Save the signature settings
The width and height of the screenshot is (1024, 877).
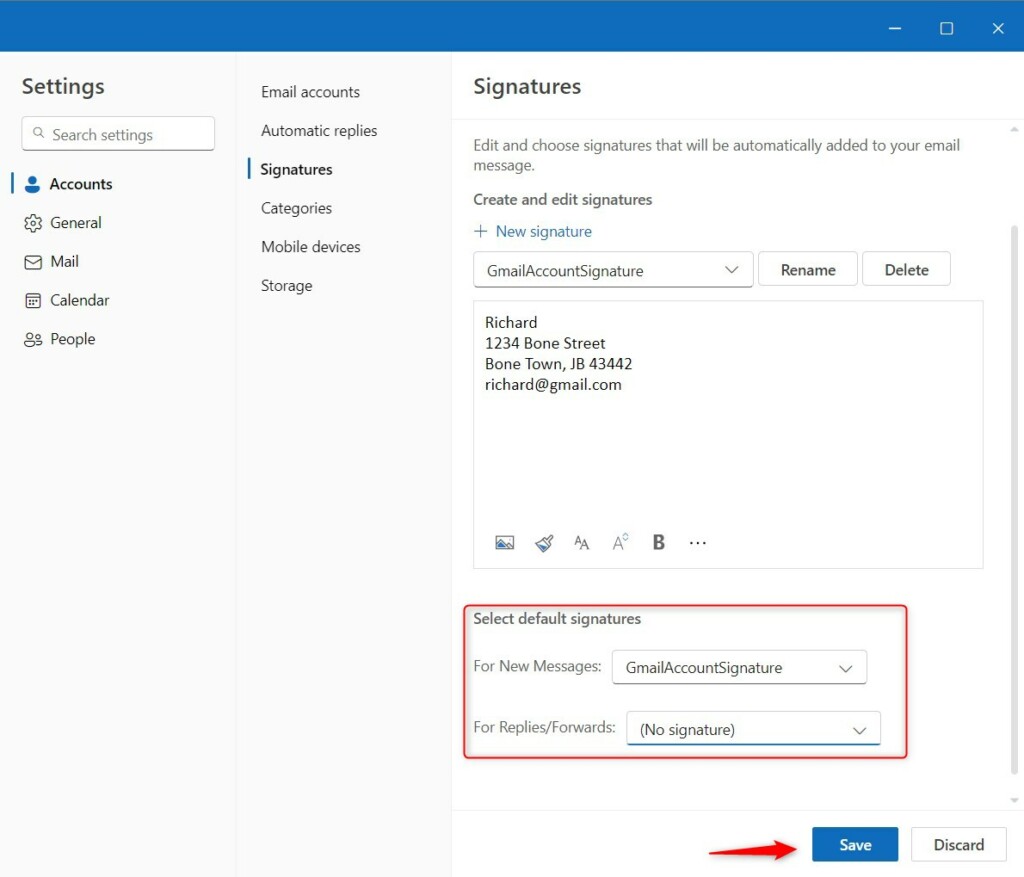coord(855,844)
